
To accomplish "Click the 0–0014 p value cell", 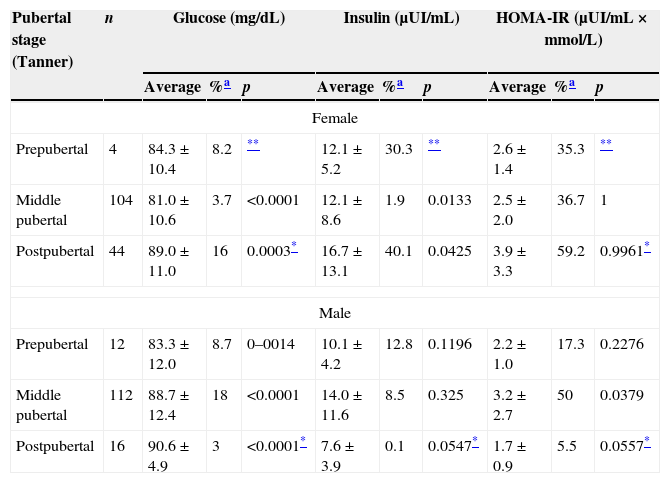I will pyautogui.click(x=274, y=345).
